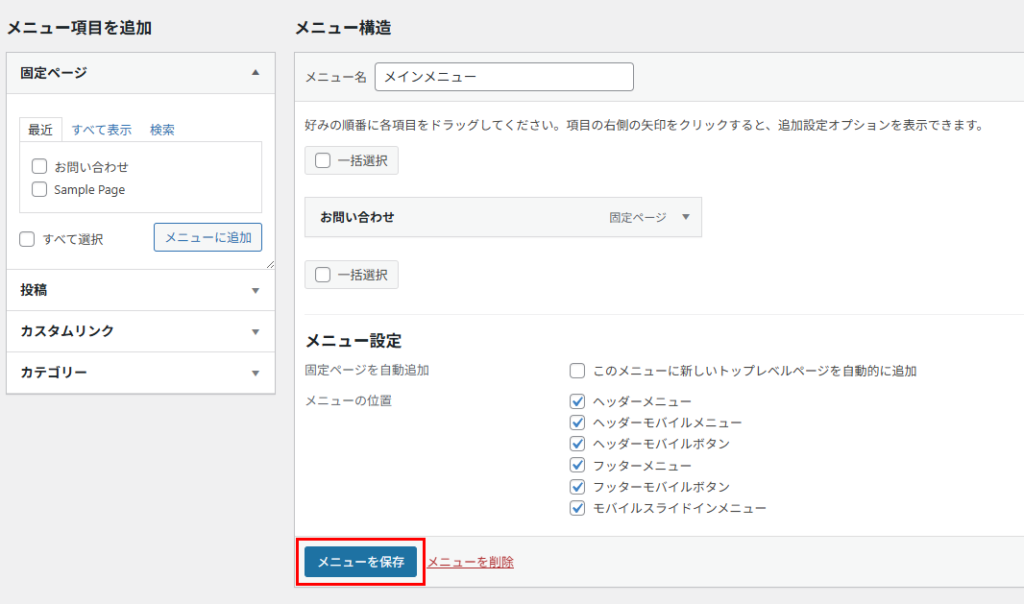This screenshot has height=604, width=1024.
Task: Collapse the 固定ページ panel arrow
Action: [x=255, y=73]
